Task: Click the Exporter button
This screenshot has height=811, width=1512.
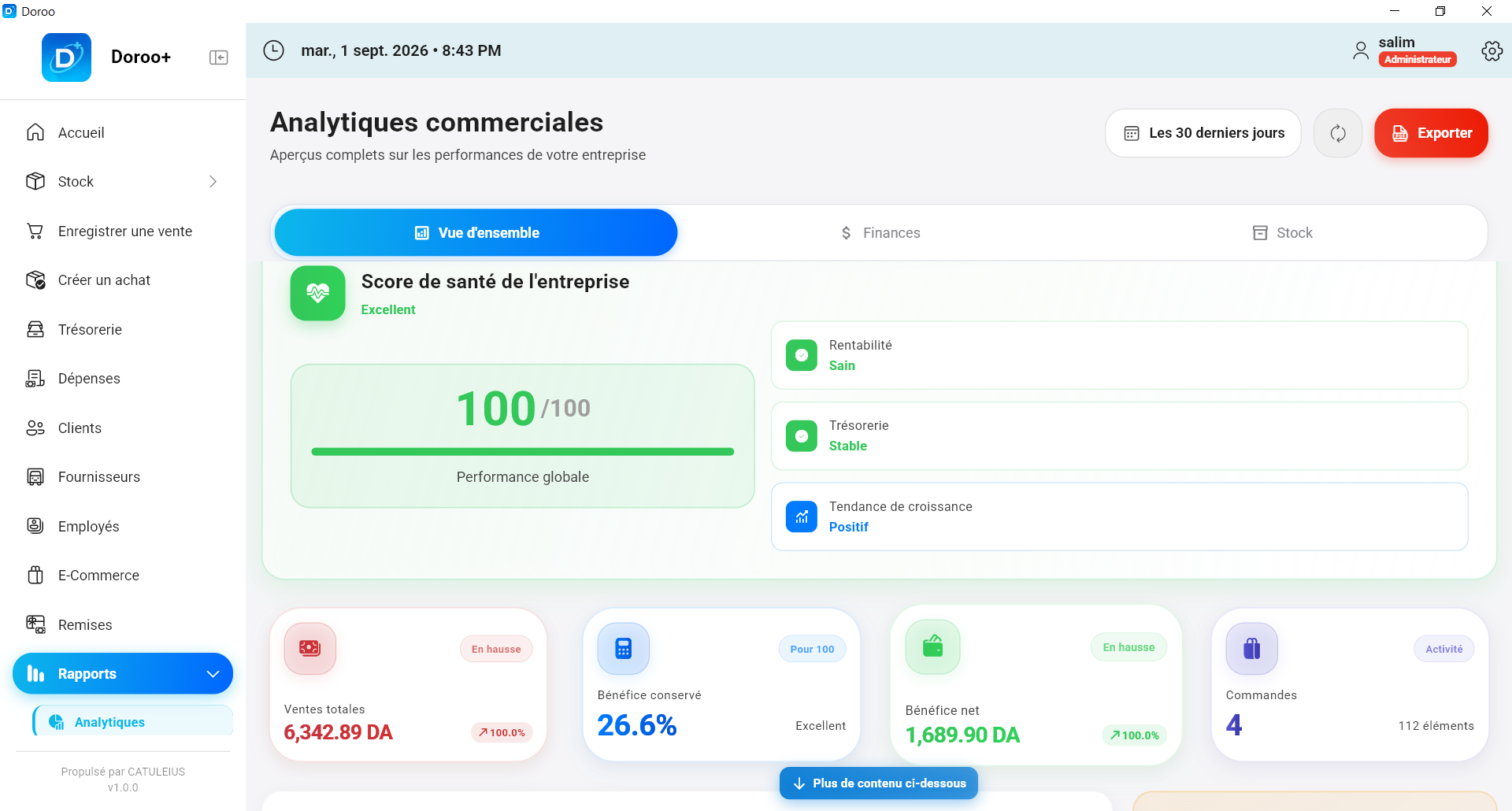Action: point(1431,133)
